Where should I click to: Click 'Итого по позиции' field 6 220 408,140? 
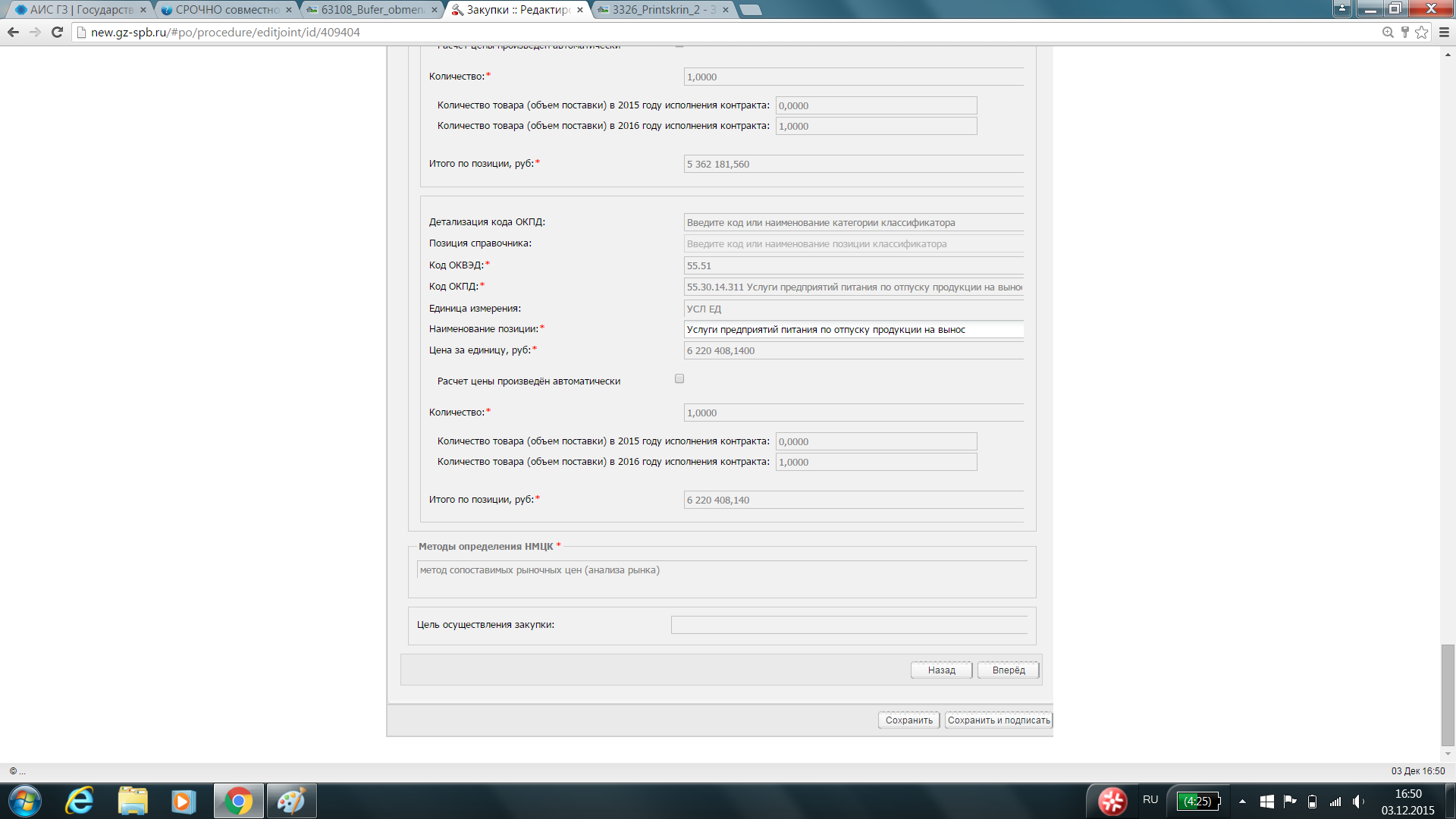pos(854,500)
